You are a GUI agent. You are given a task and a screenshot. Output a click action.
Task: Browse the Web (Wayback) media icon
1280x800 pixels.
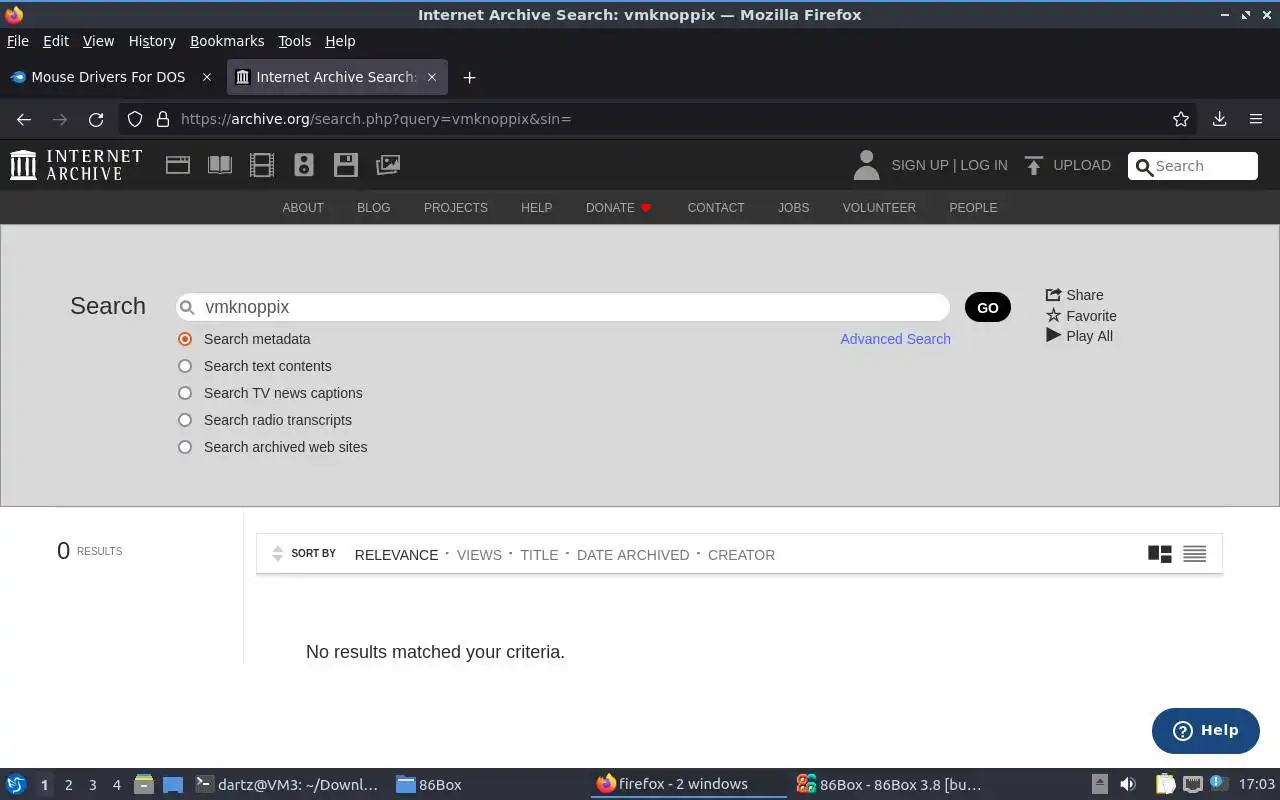pos(178,165)
